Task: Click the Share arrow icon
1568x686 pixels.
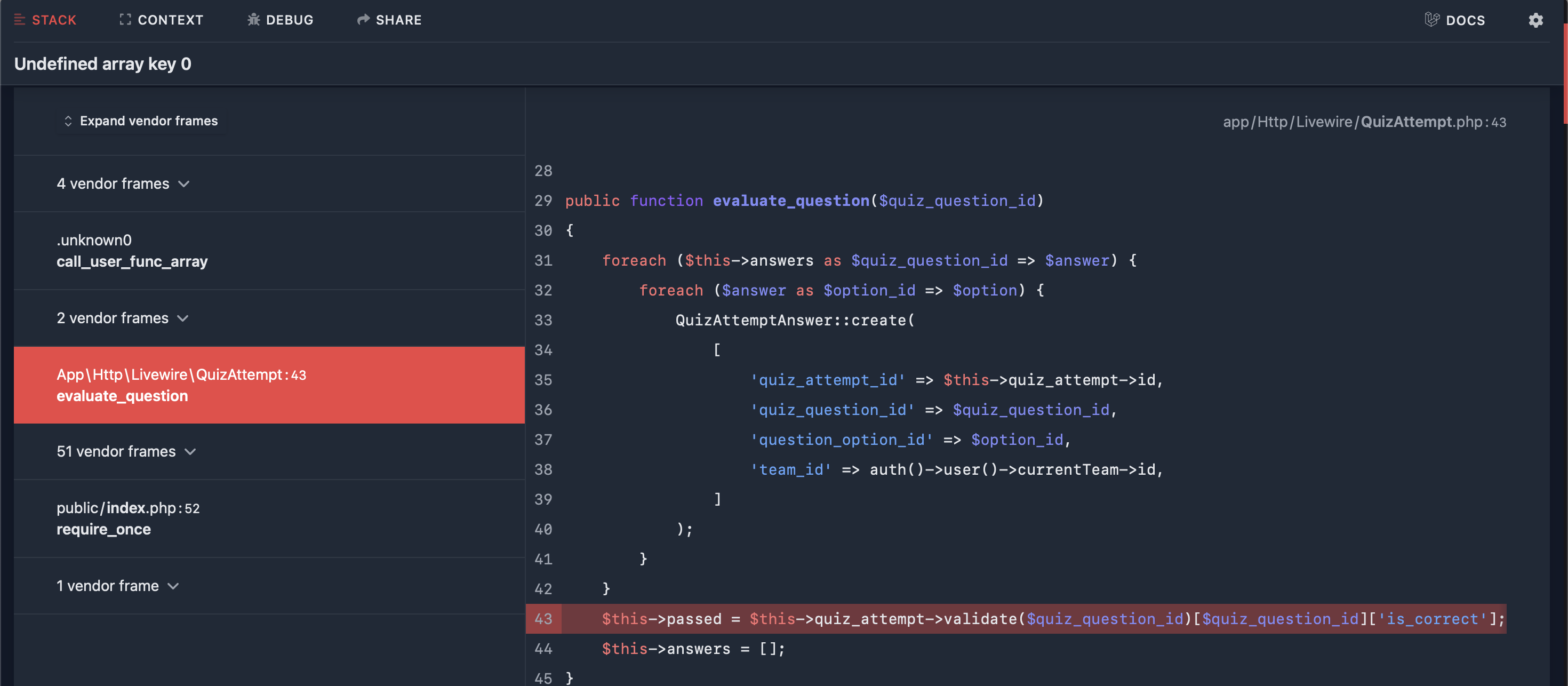Action: [x=363, y=20]
